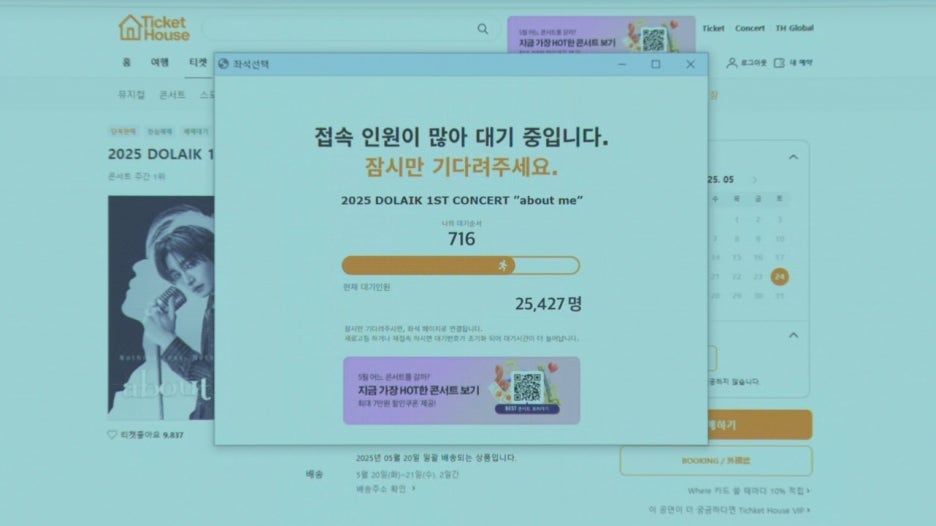Select the highlighted date 24 on calendar
The width and height of the screenshot is (936, 526).
(779, 276)
